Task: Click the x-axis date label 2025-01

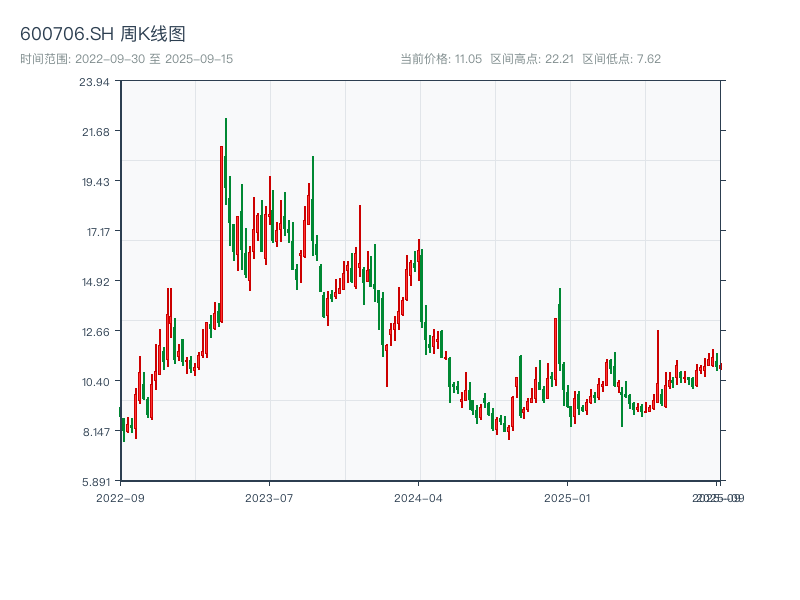Action: (x=567, y=498)
